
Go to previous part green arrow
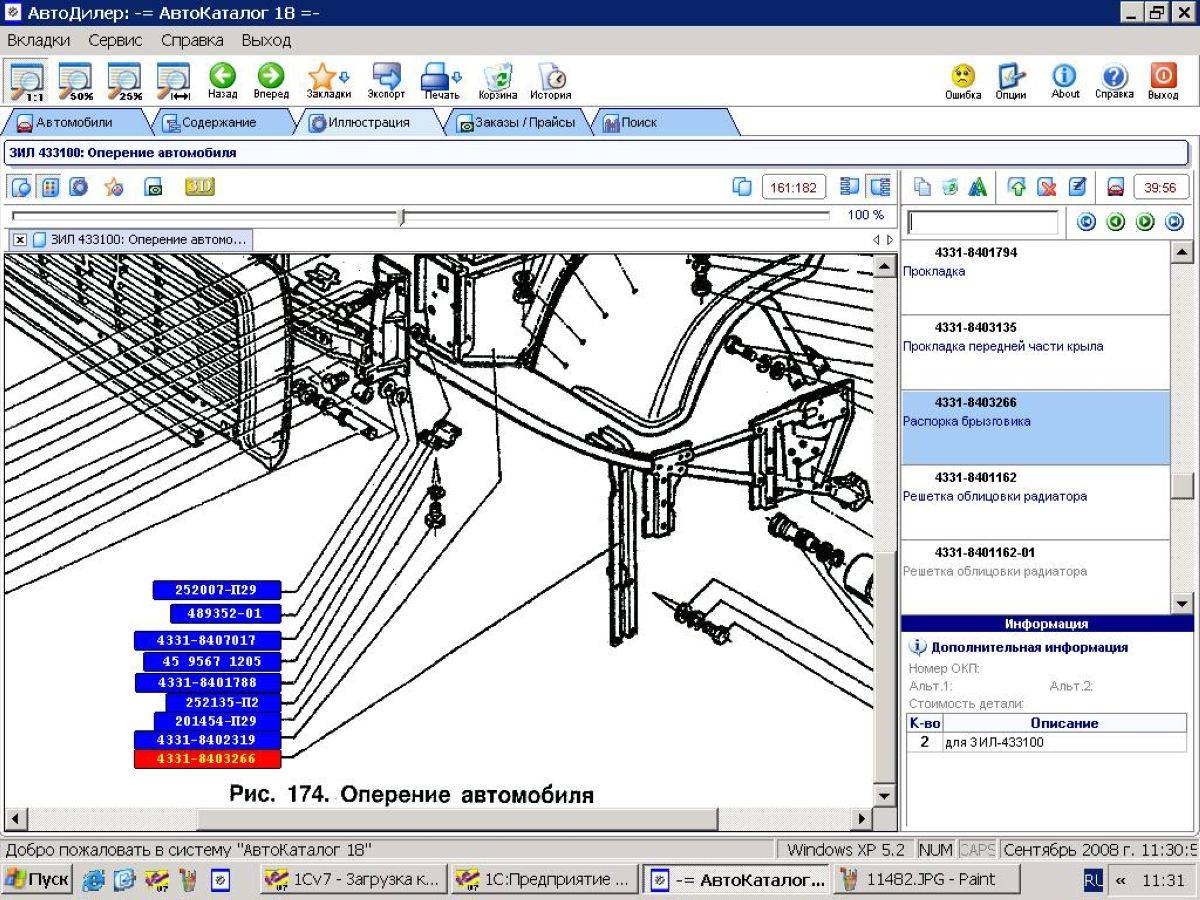[x=1116, y=222]
